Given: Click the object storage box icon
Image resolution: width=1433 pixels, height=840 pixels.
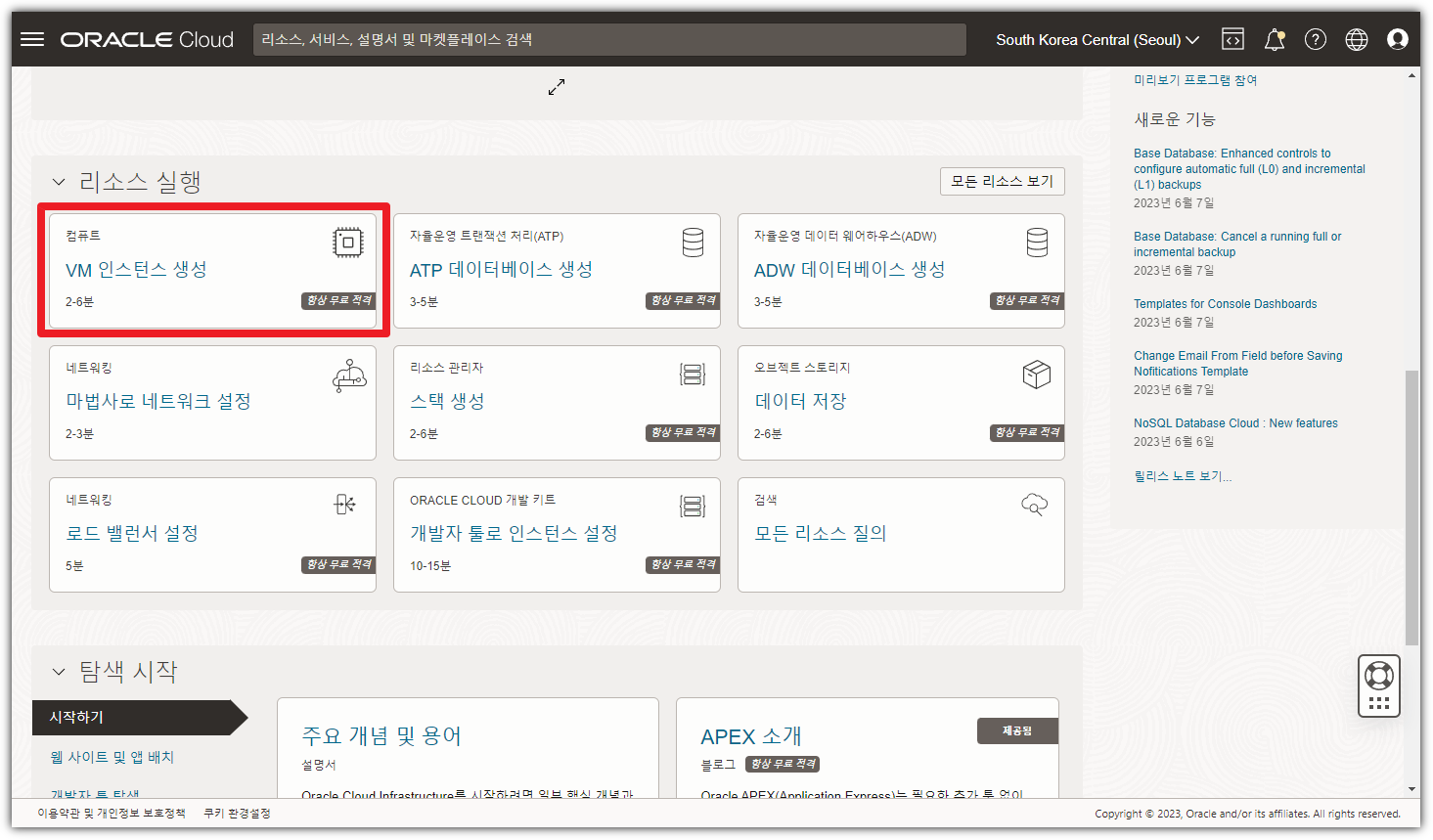Looking at the screenshot, I should tap(1036, 374).
